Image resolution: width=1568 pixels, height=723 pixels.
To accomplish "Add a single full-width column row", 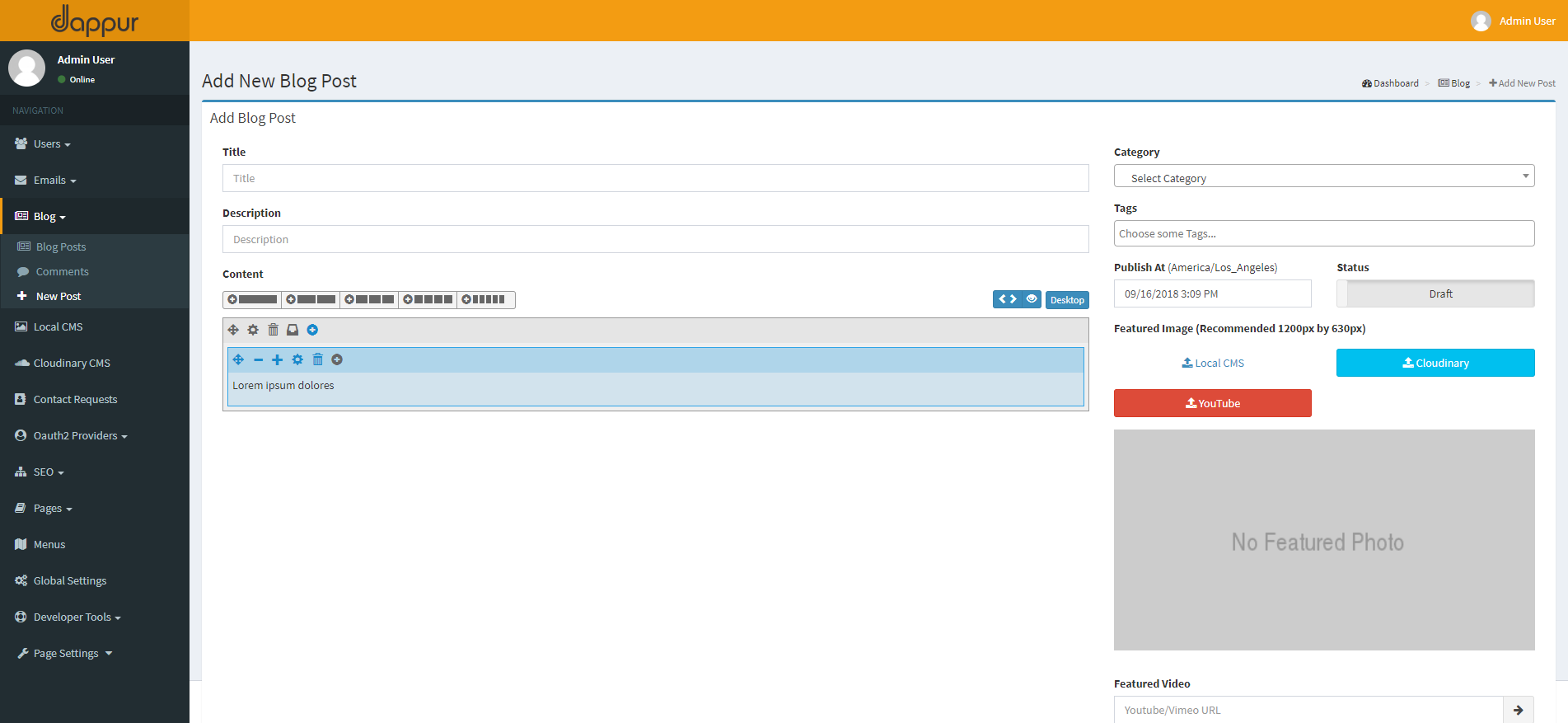I will coord(252,299).
